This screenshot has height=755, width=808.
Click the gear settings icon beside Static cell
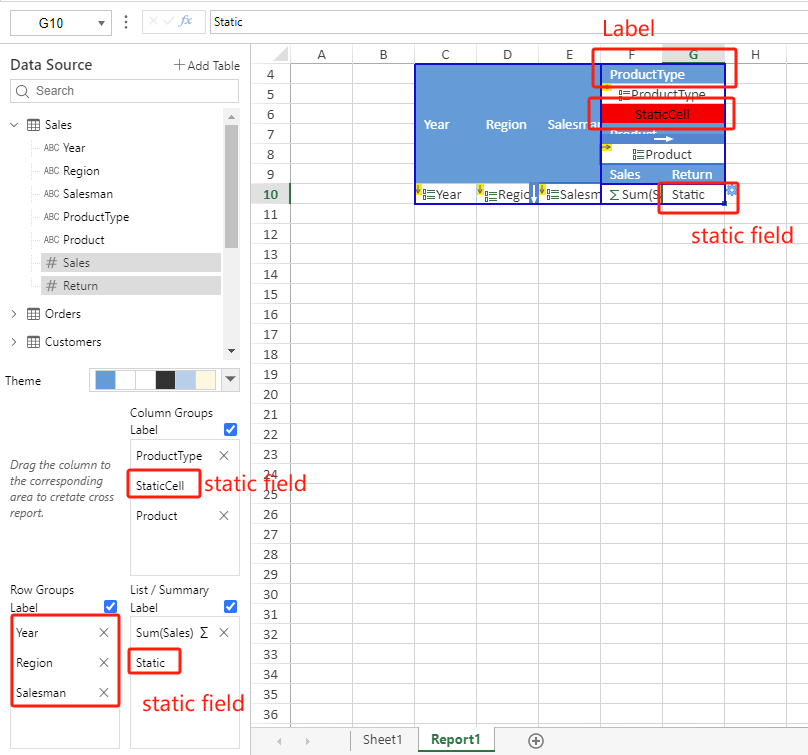pos(731,191)
